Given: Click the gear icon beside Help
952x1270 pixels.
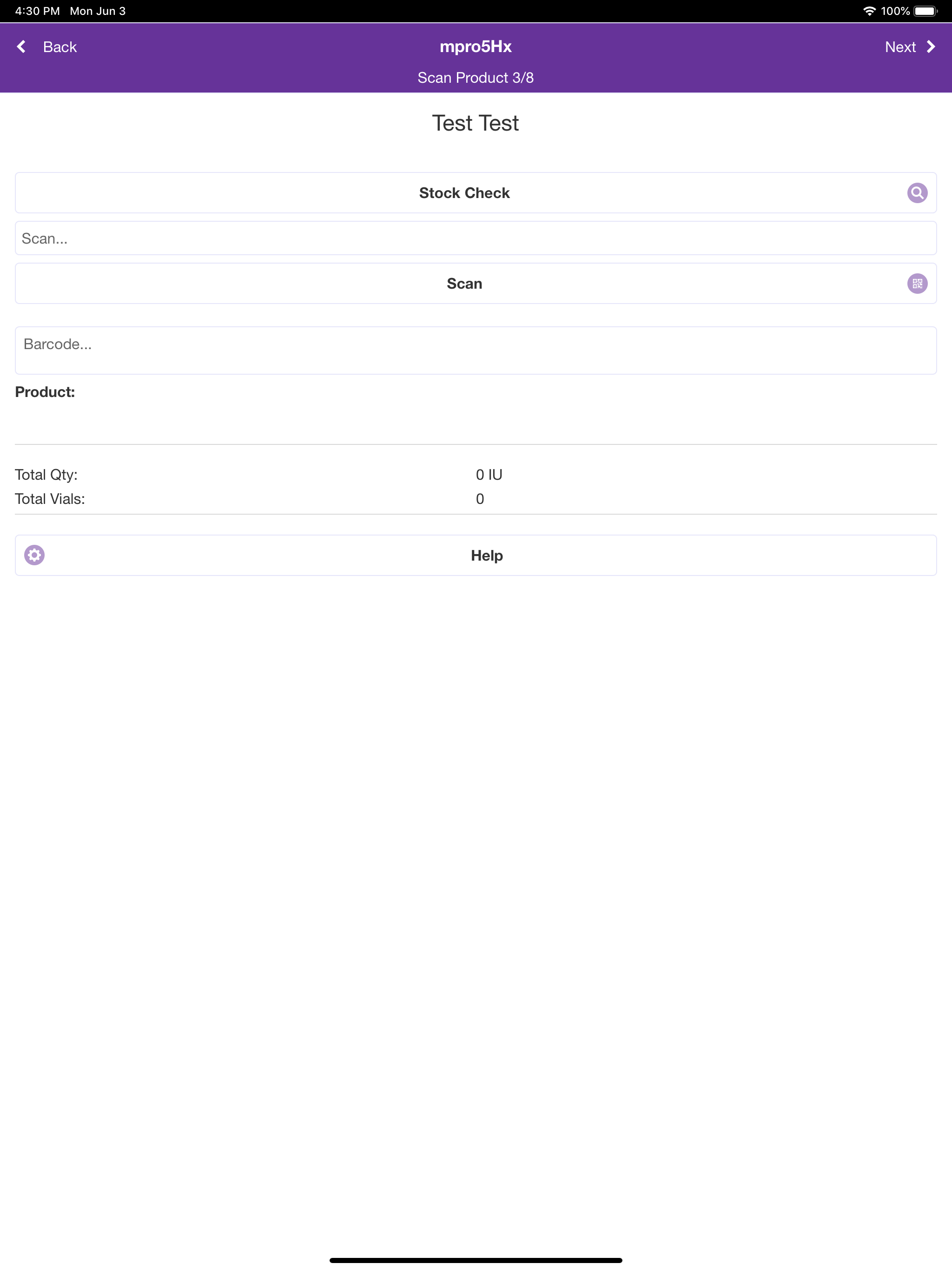Looking at the screenshot, I should point(34,555).
